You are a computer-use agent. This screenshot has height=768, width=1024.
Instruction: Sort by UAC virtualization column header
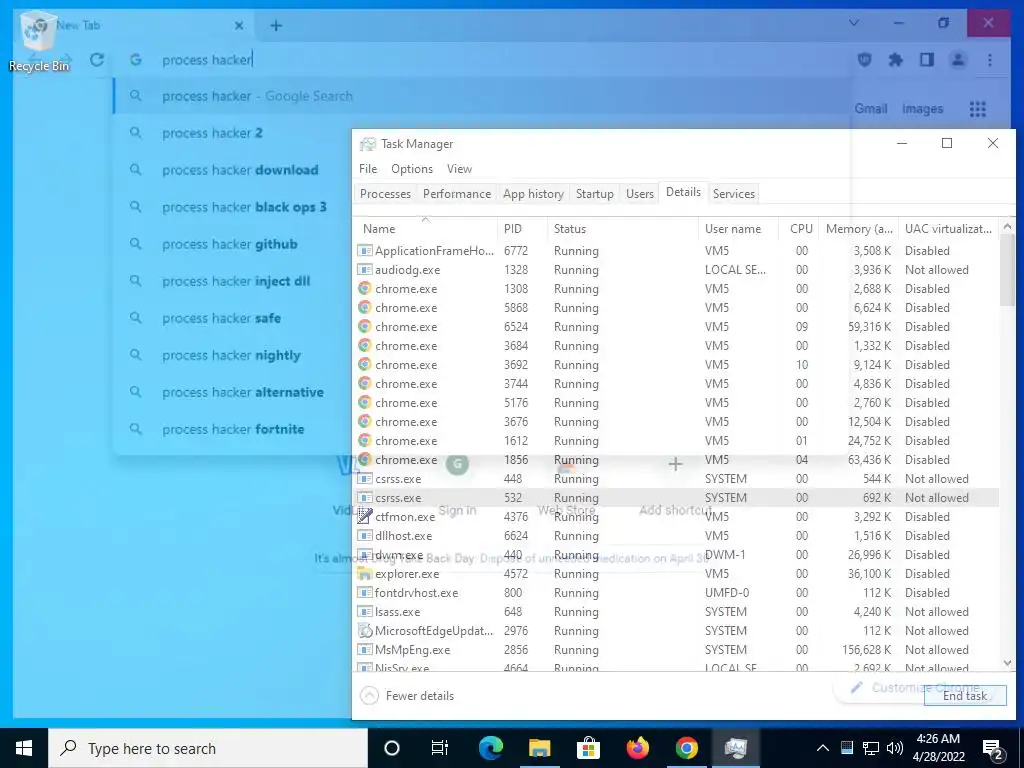(949, 229)
